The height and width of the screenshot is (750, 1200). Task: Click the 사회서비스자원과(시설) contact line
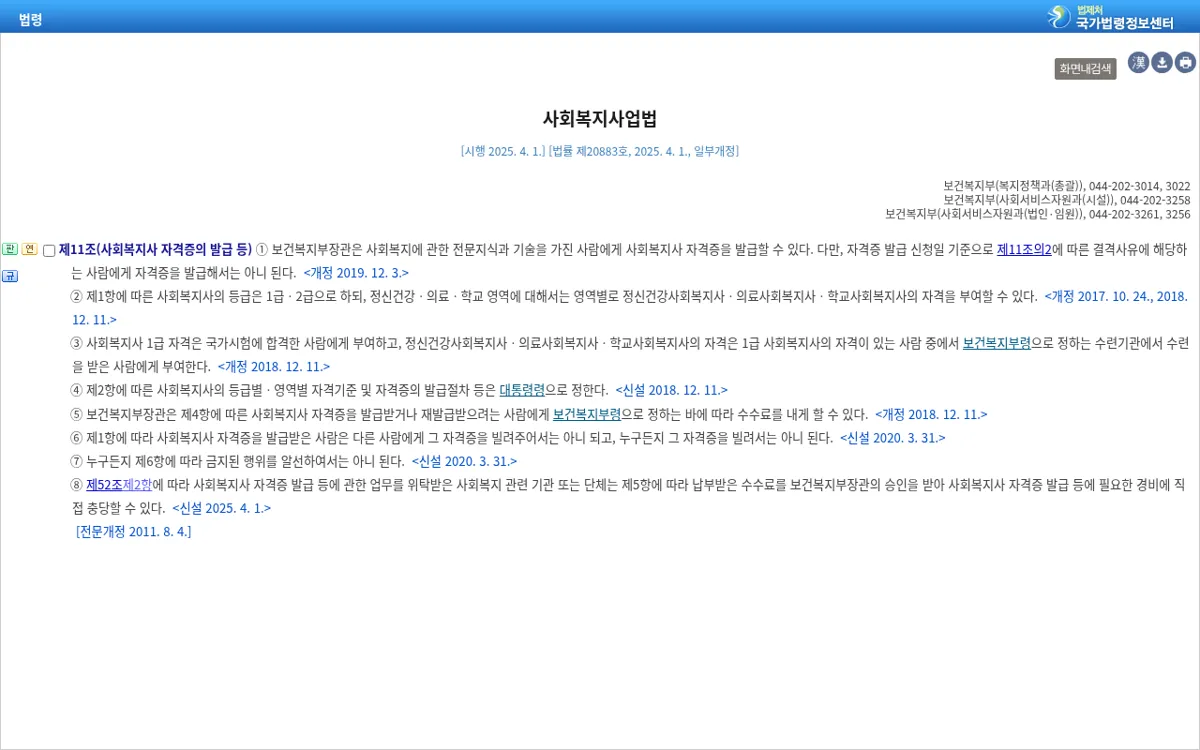coord(1066,200)
